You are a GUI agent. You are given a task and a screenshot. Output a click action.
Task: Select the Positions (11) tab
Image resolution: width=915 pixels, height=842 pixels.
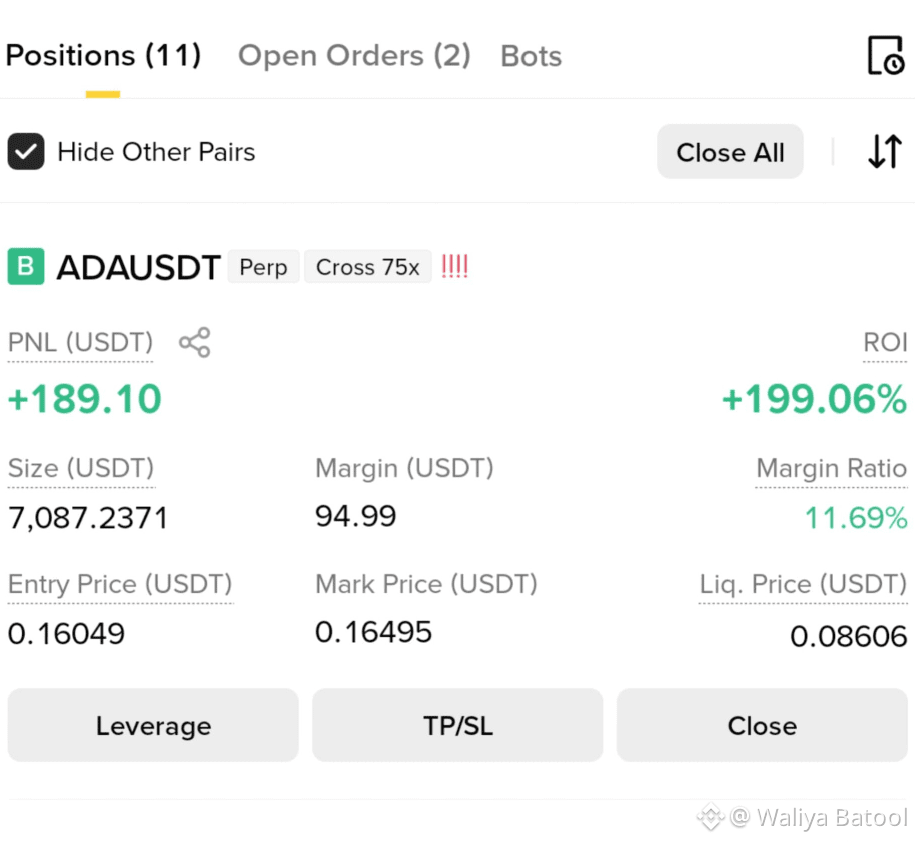click(103, 56)
